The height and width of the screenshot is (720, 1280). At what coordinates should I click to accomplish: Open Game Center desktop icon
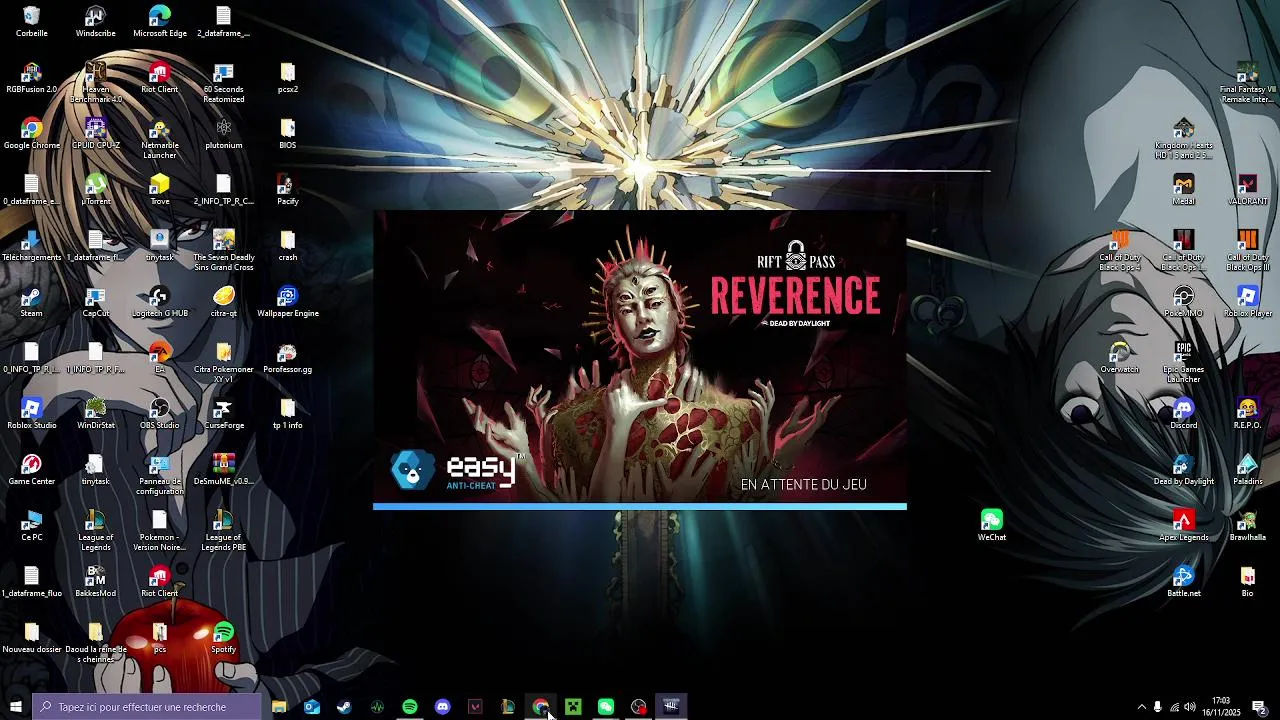coord(32,470)
